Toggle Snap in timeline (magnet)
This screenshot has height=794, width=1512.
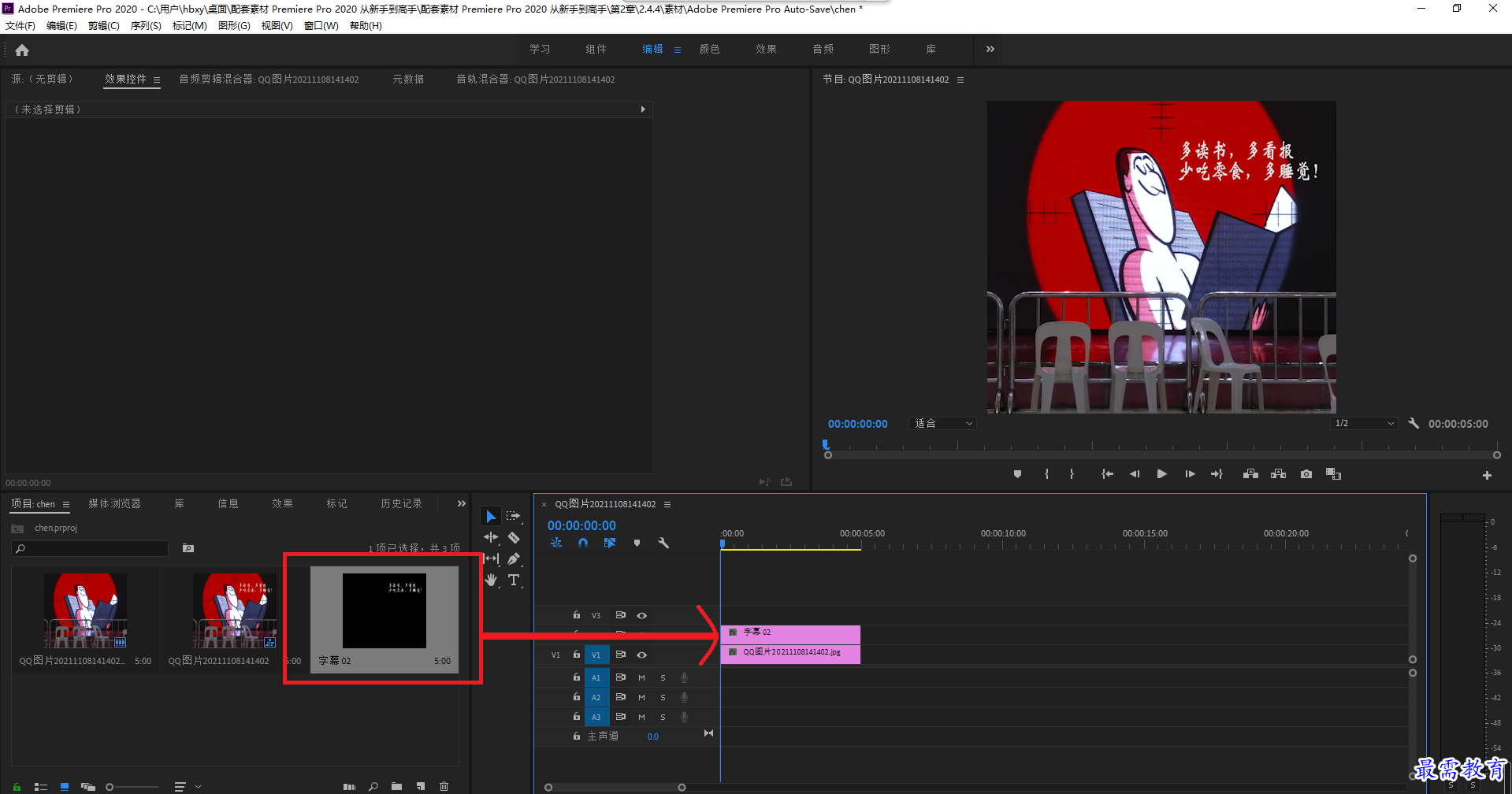tap(582, 543)
